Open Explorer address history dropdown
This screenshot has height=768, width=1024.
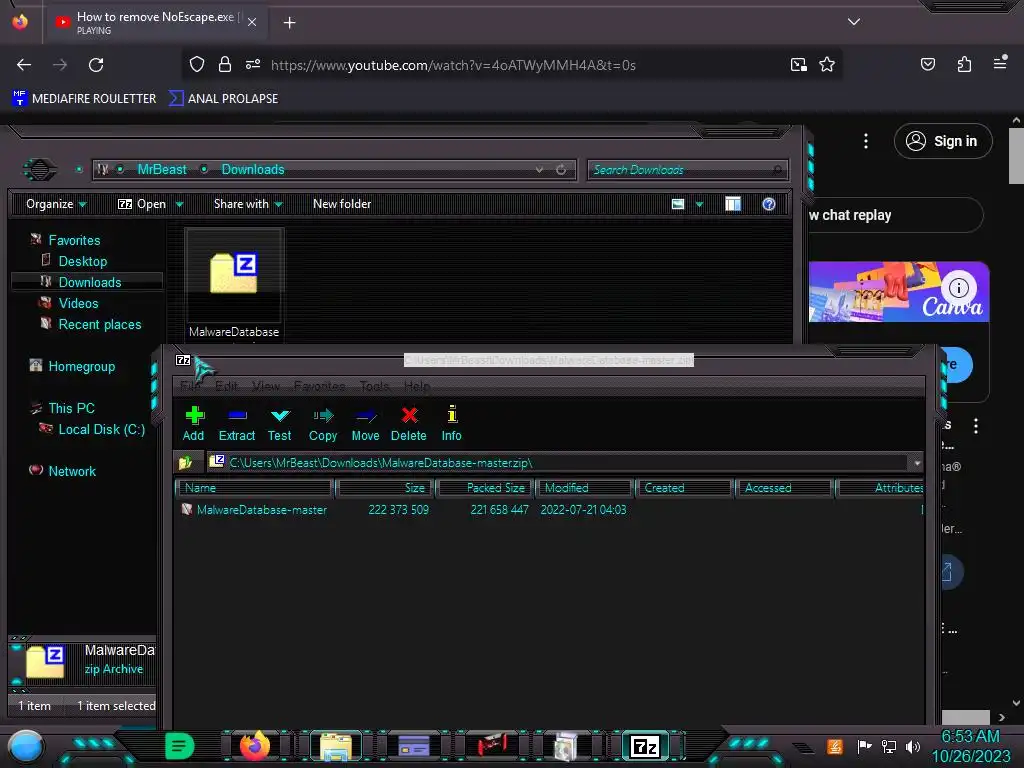point(539,170)
